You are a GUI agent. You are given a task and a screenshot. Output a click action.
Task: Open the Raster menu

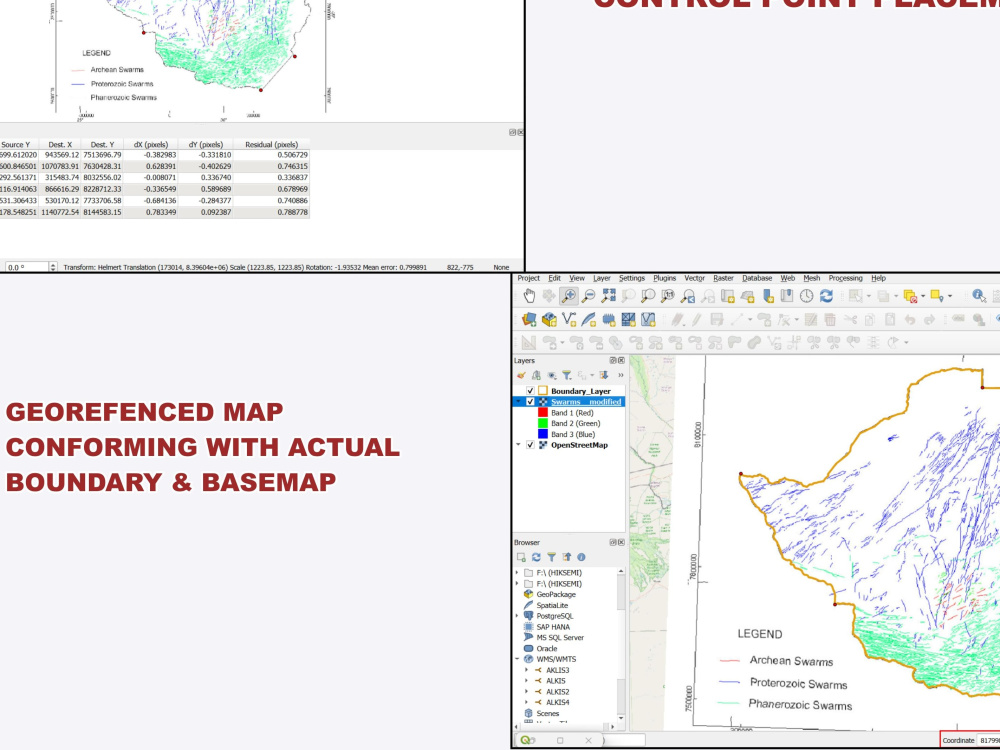pos(723,278)
